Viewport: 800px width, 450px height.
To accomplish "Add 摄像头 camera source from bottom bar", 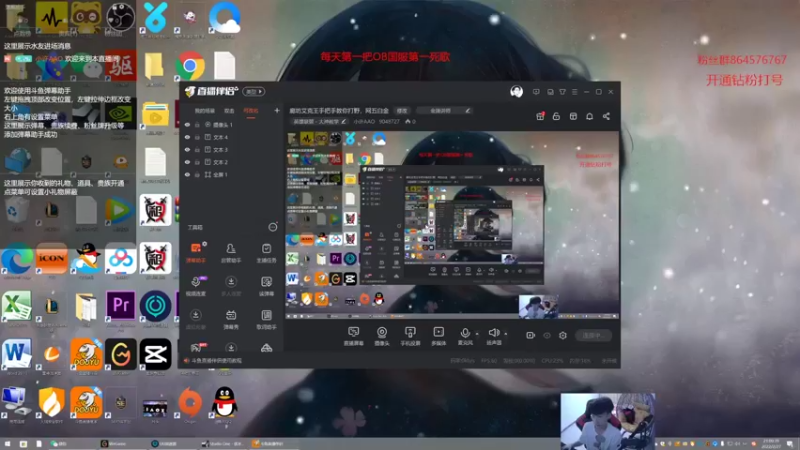I will click(x=382, y=336).
